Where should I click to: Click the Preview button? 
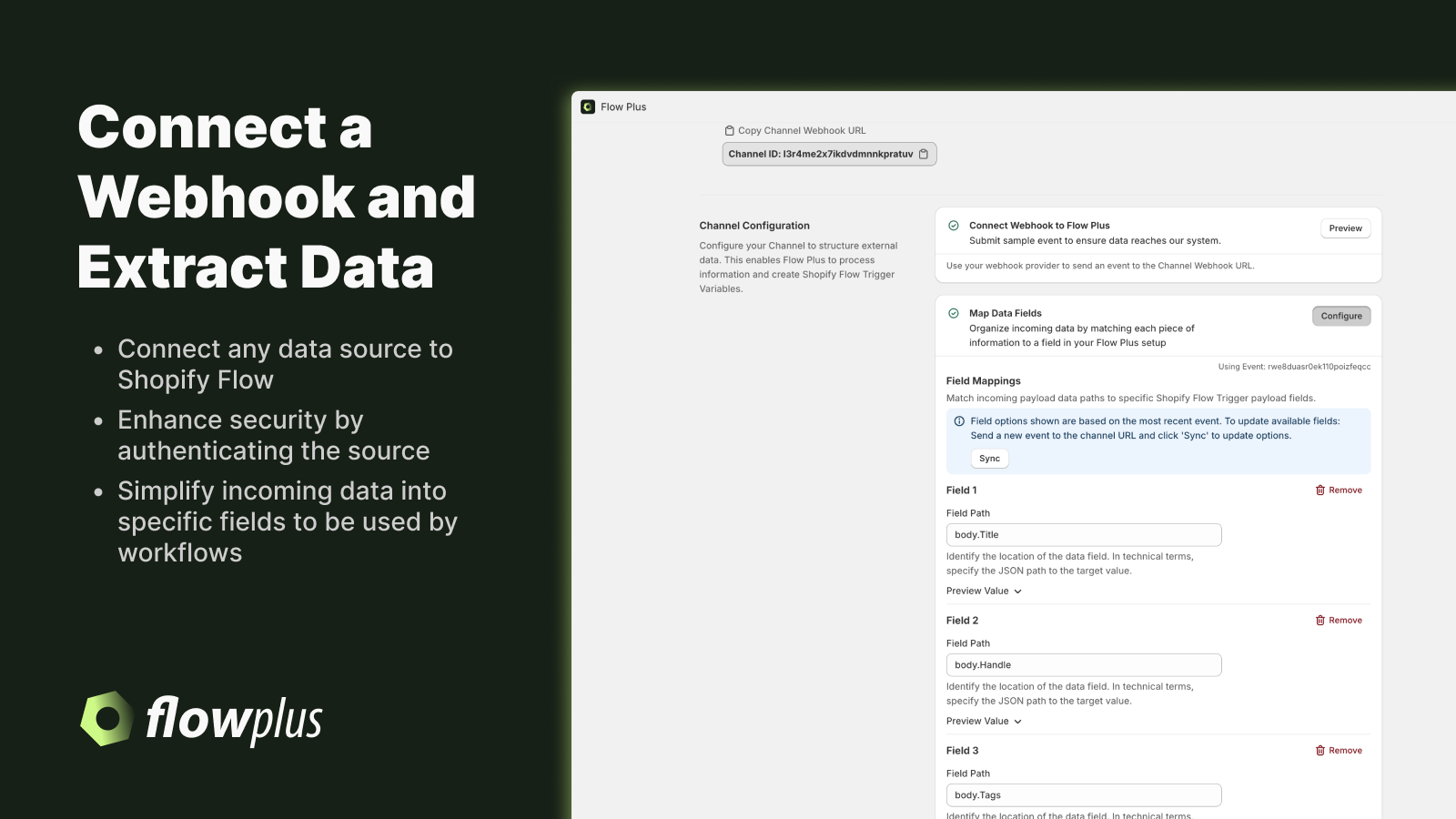click(x=1344, y=228)
